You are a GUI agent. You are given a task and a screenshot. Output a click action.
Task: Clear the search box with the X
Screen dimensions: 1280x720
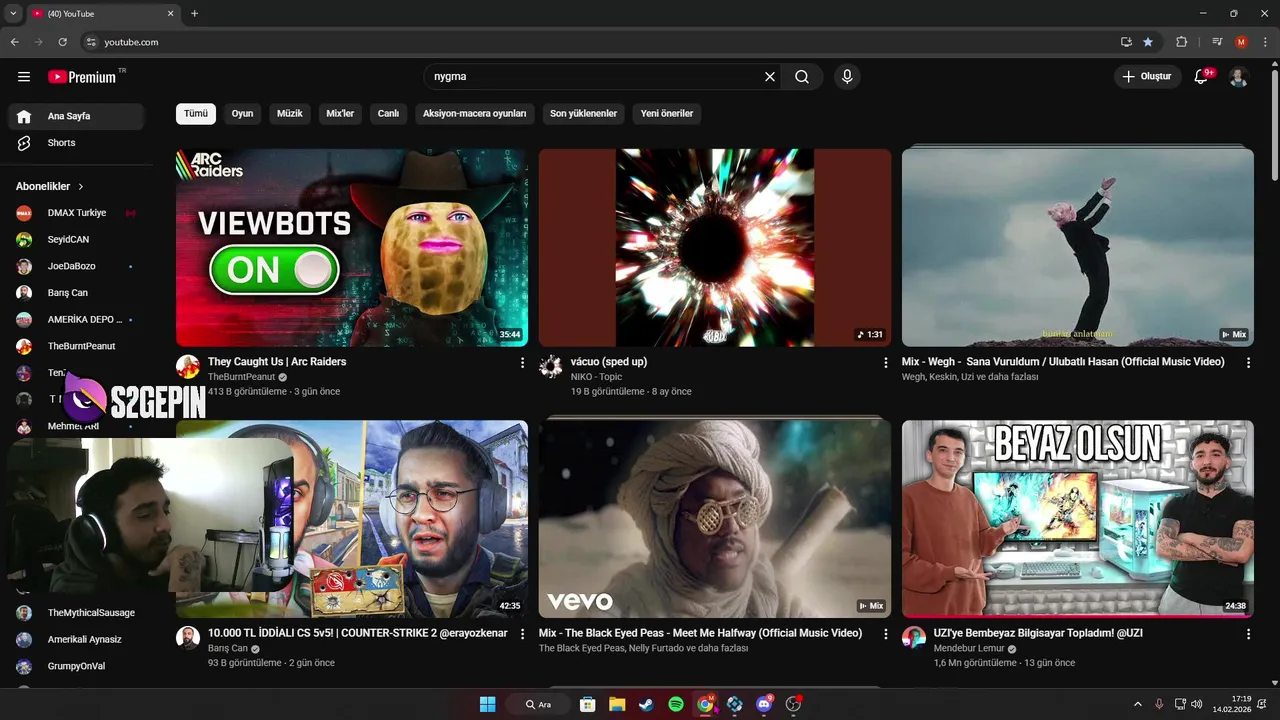[x=770, y=77]
